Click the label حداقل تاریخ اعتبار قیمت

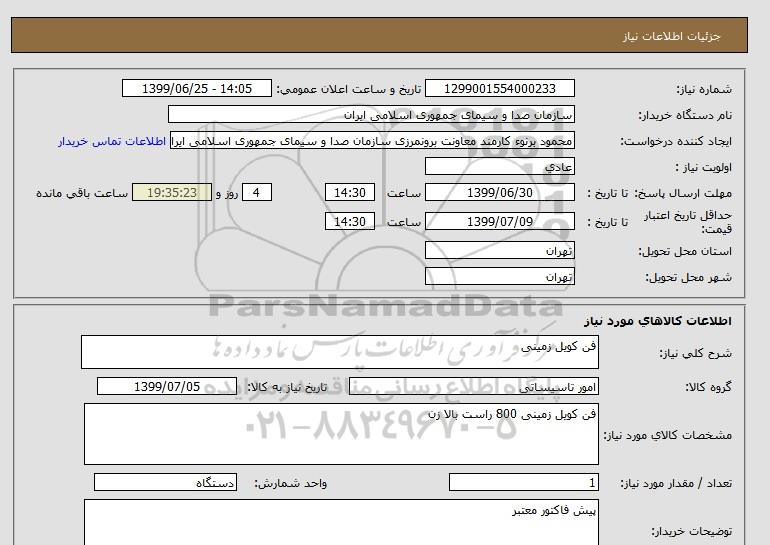[x=688, y=222]
